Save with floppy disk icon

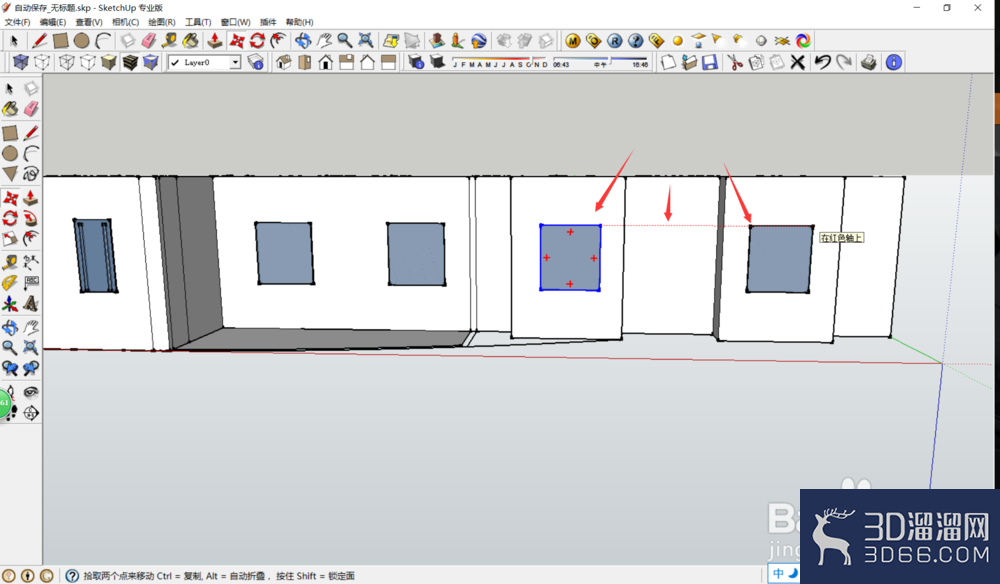pos(709,62)
